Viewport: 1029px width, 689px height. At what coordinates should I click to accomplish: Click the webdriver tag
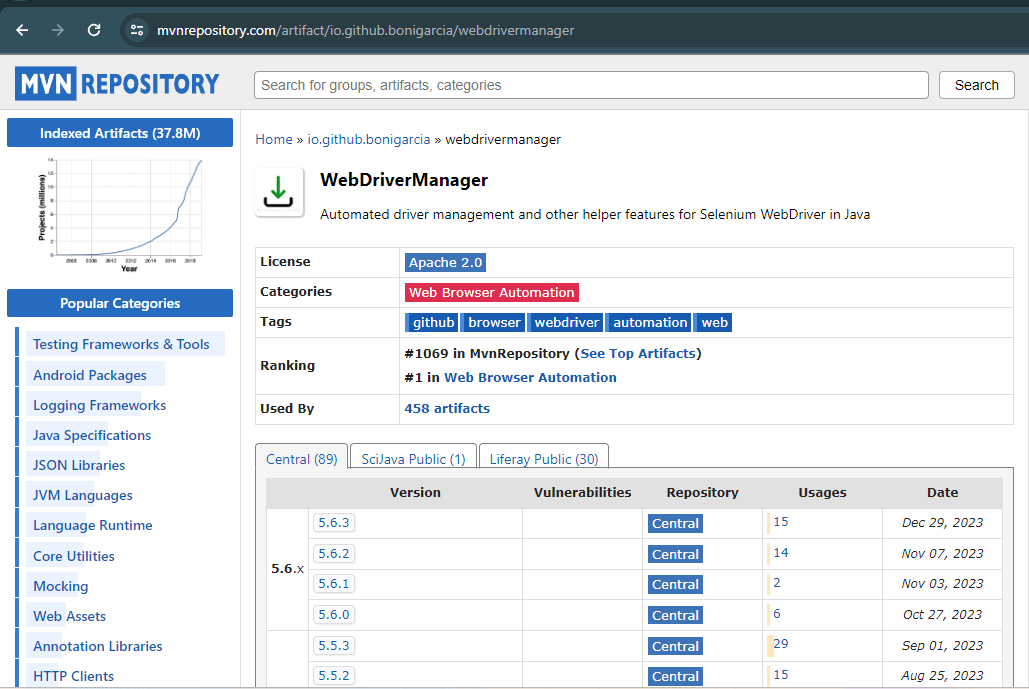[x=566, y=322]
